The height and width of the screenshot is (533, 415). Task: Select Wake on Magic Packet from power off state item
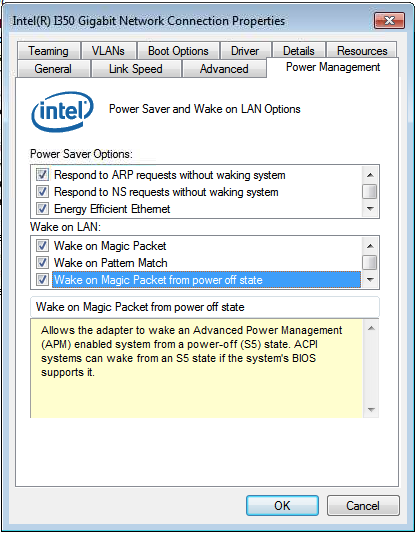click(206, 280)
